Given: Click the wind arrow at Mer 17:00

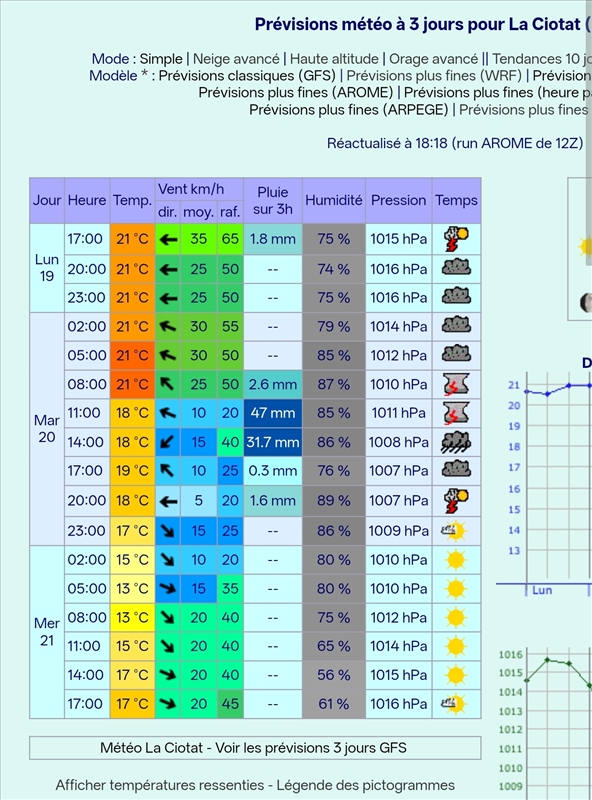Looking at the screenshot, I should pyautogui.click(x=167, y=704).
